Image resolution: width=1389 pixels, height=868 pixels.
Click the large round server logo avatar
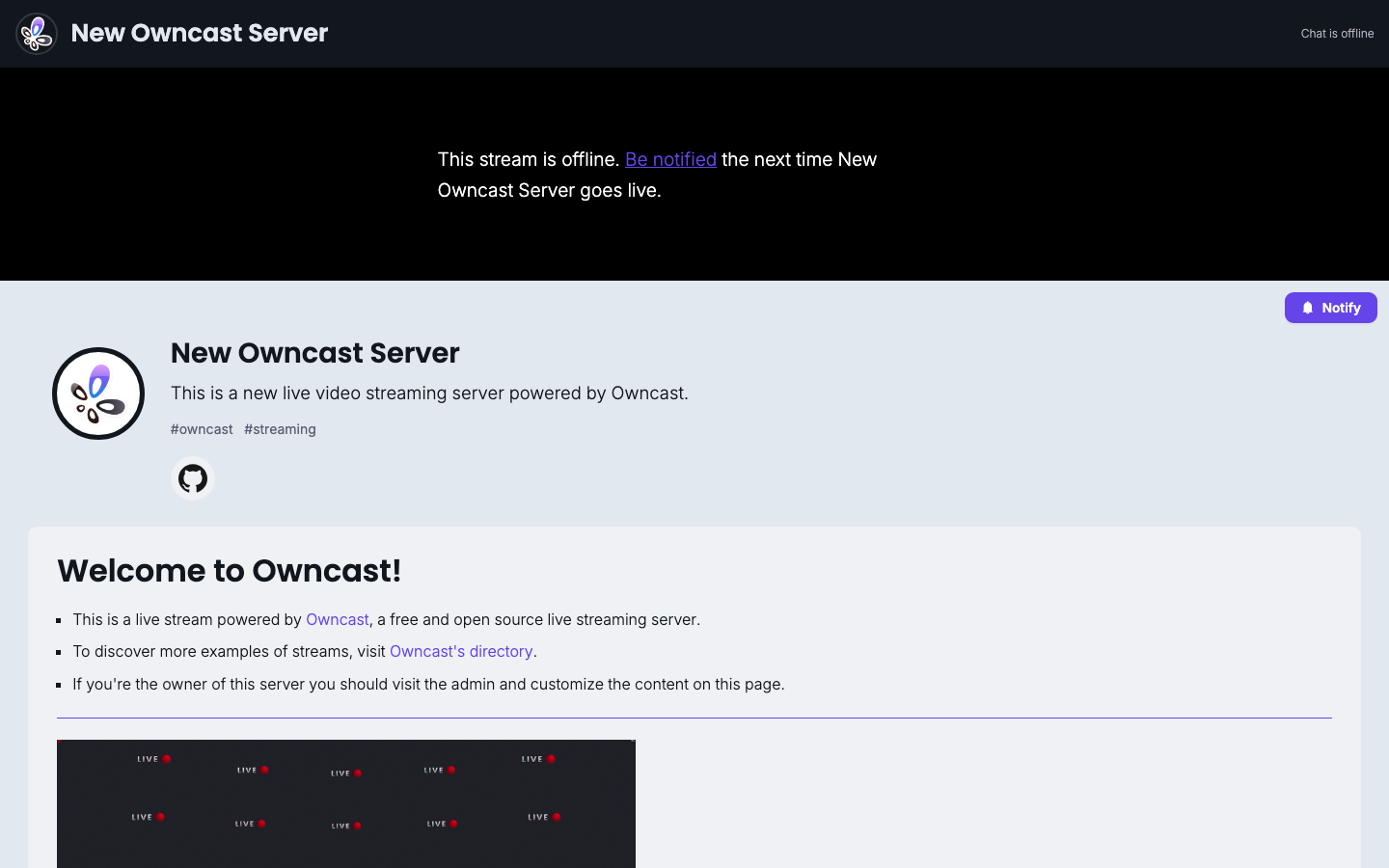point(98,393)
